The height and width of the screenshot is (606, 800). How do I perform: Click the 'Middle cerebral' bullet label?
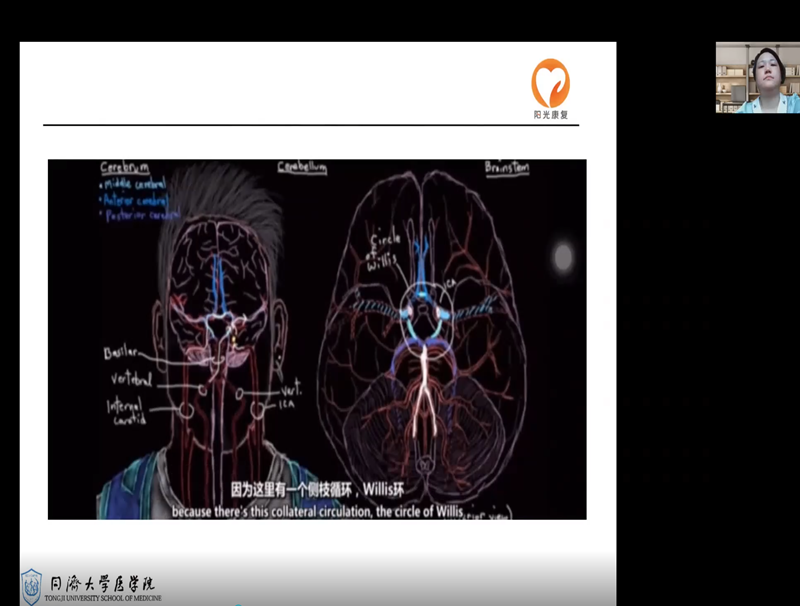(133, 184)
